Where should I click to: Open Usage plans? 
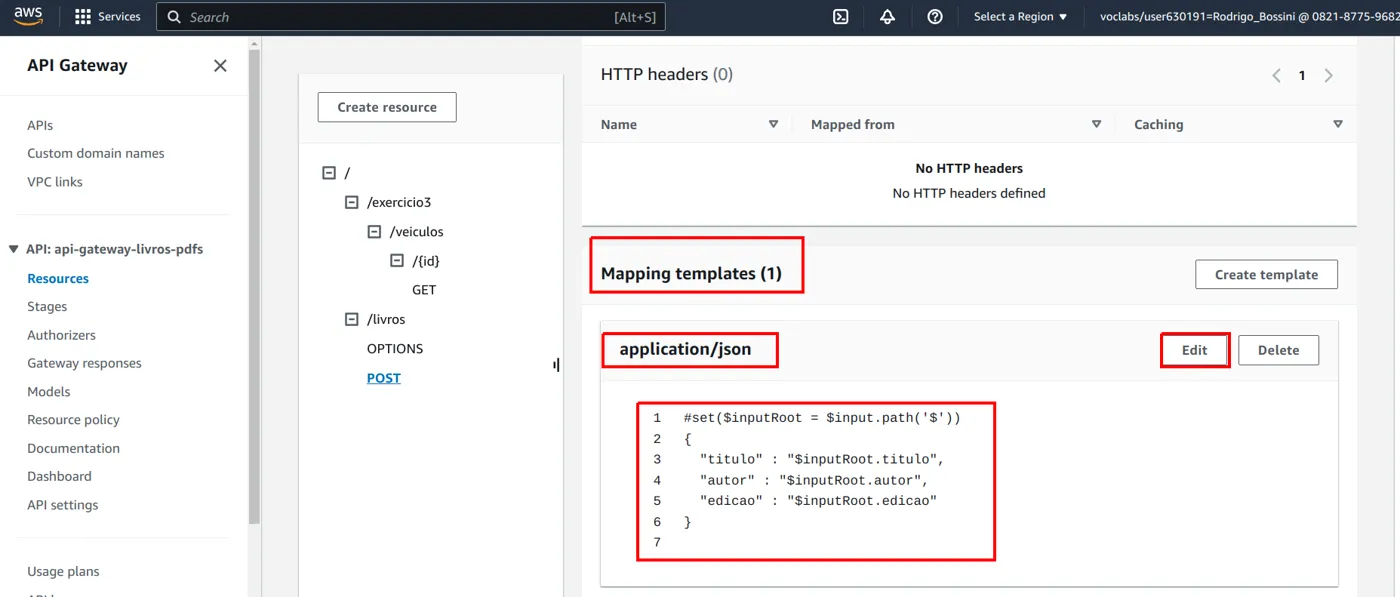(x=63, y=571)
